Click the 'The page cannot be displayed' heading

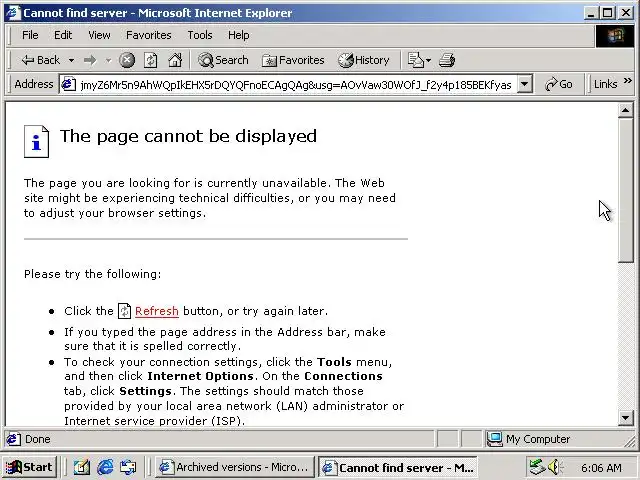click(x=189, y=136)
